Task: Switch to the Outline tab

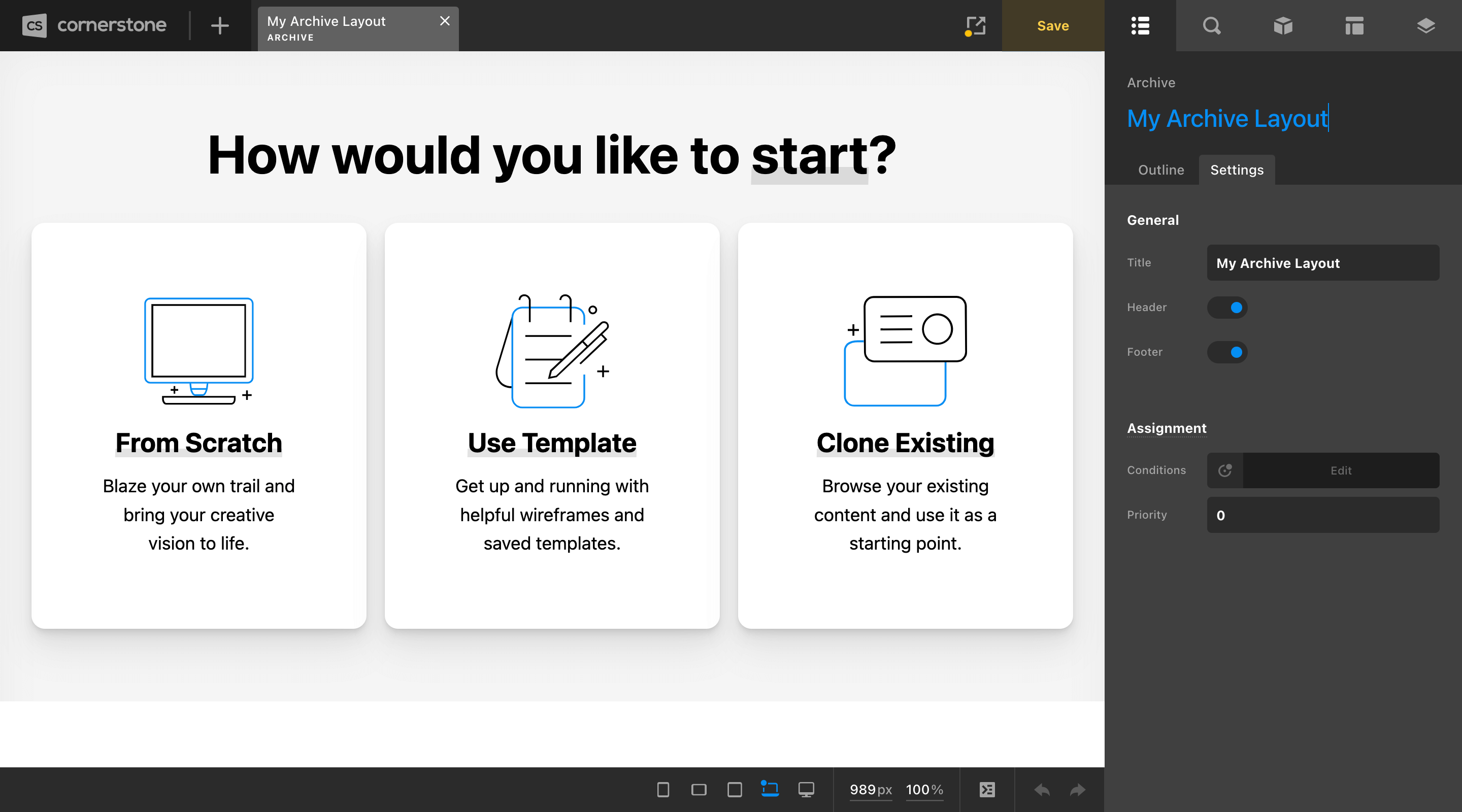Action: click(x=1161, y=169)
